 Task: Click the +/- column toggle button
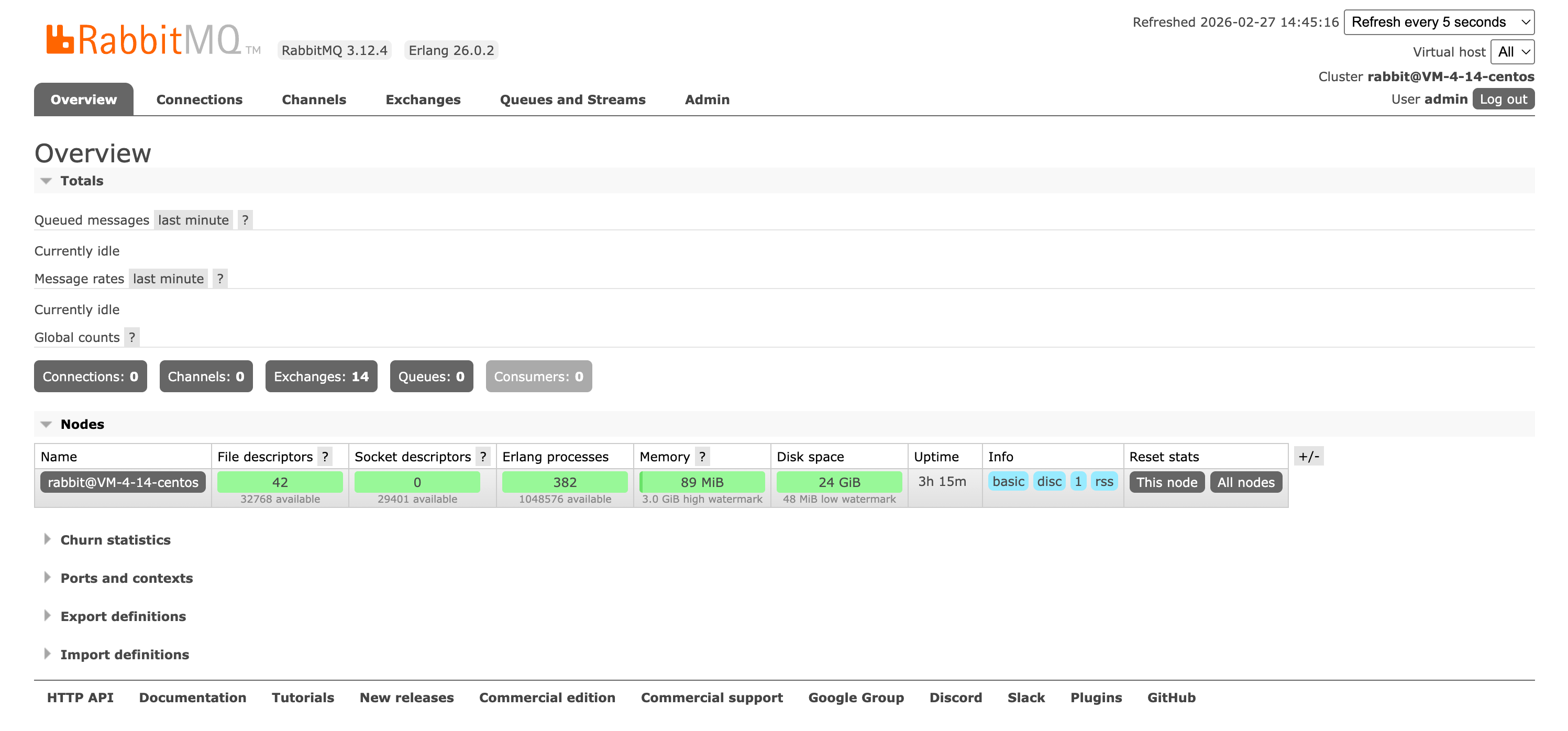coord(1308,456)
